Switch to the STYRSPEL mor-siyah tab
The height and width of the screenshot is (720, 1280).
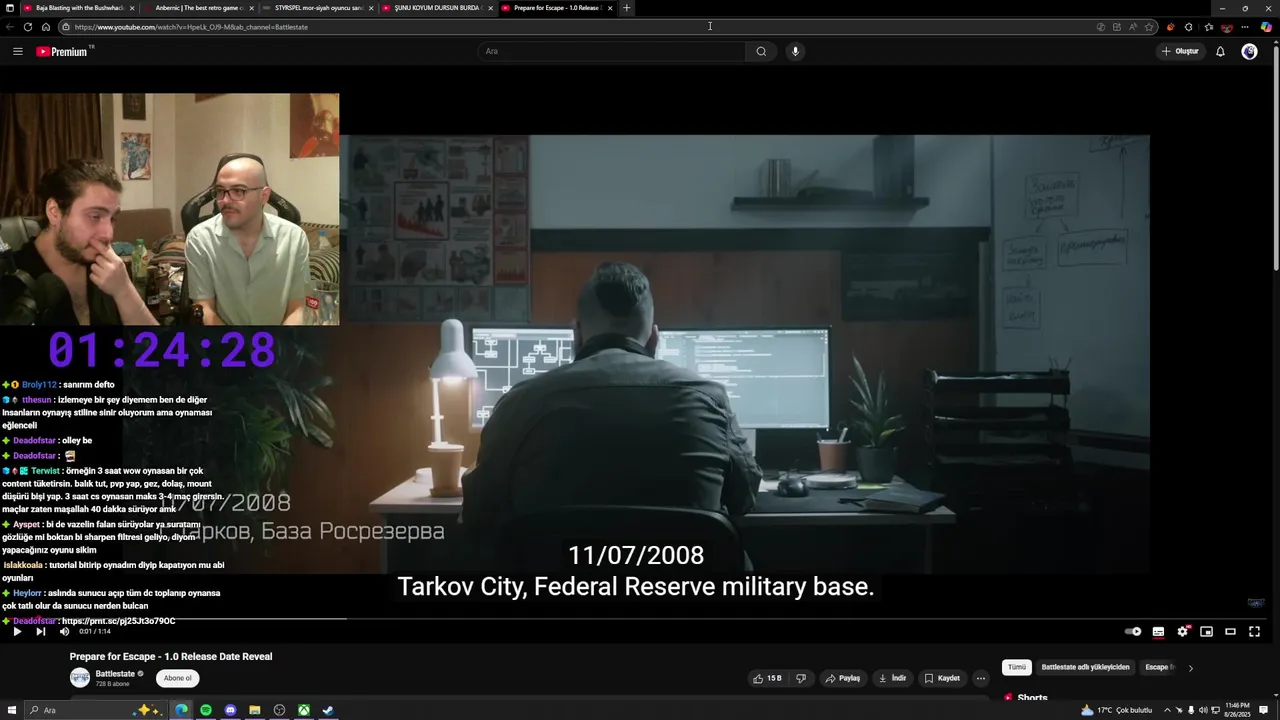(x=318, y=8)
